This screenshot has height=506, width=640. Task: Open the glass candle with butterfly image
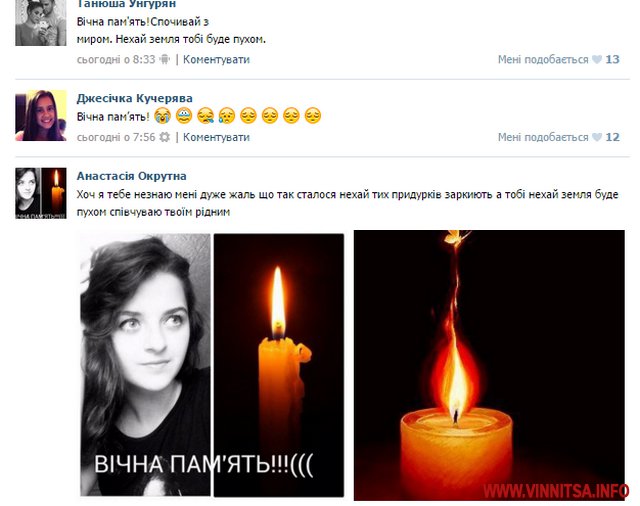tap(489, 365)
